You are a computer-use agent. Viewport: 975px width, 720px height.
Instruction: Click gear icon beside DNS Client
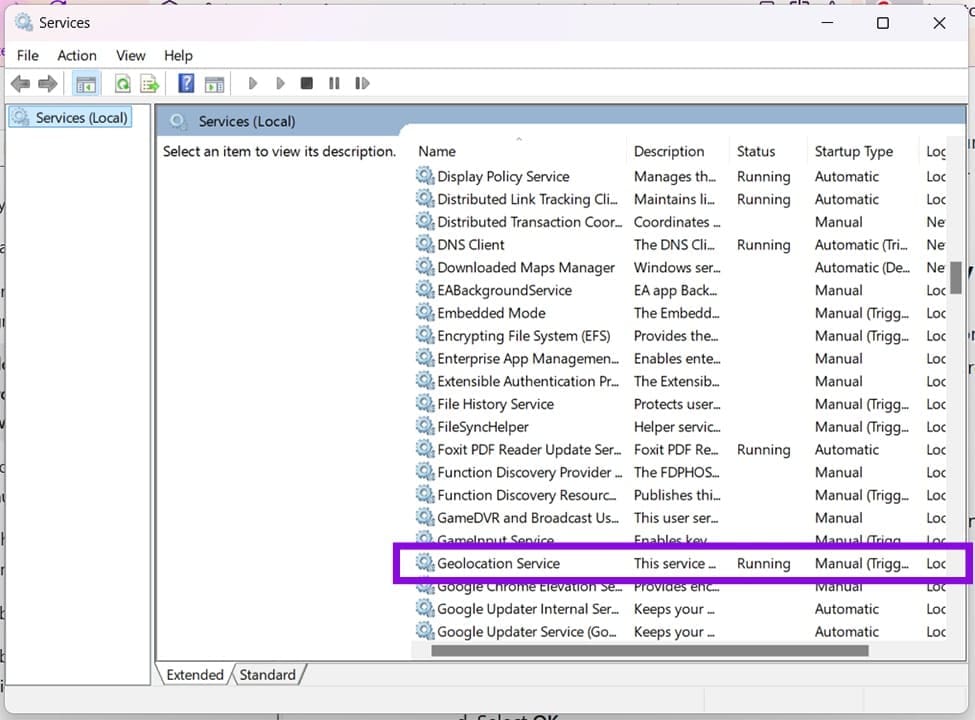click(425, 244)
